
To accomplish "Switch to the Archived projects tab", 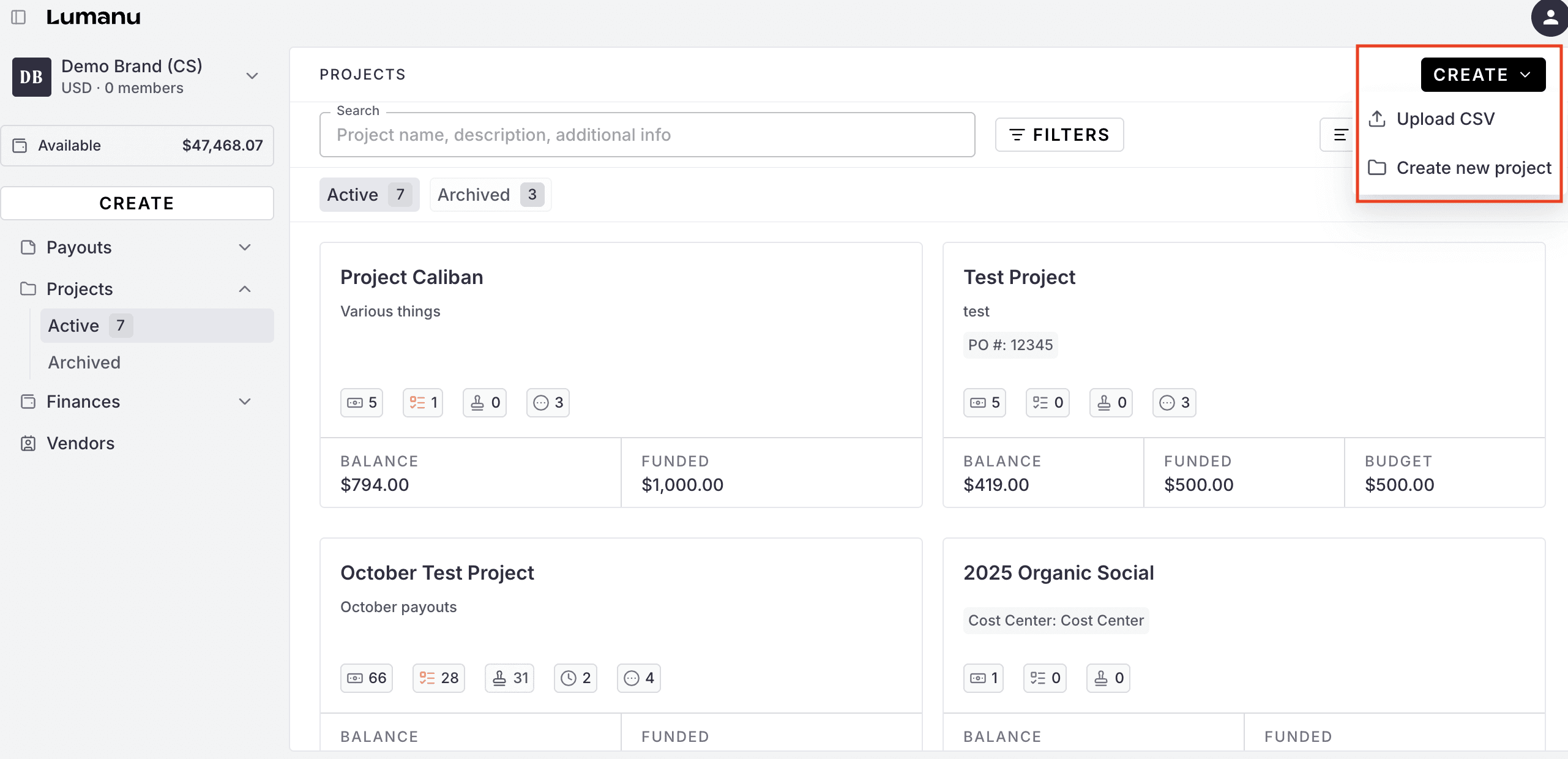I will 491,195.
